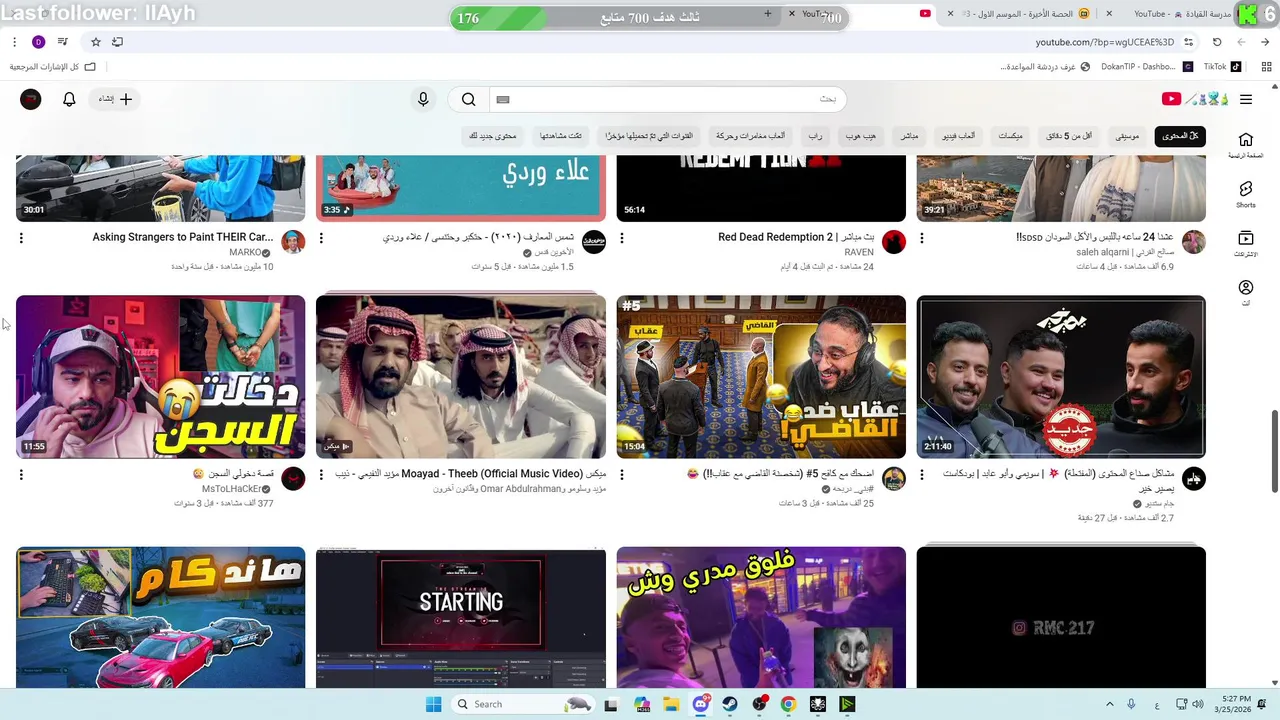Open Steam from the taskbar

[731, 704]
